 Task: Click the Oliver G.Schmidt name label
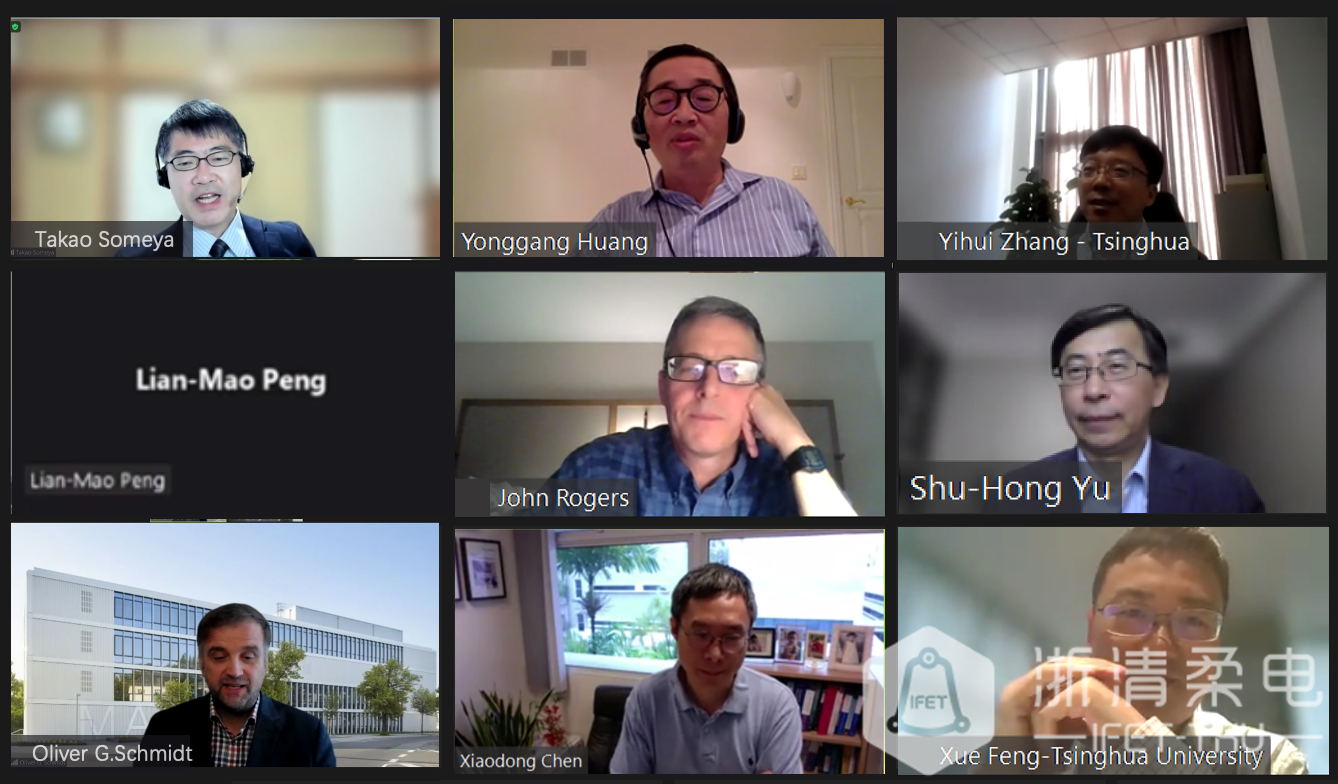pyautogui.click(x=113, y=752)
